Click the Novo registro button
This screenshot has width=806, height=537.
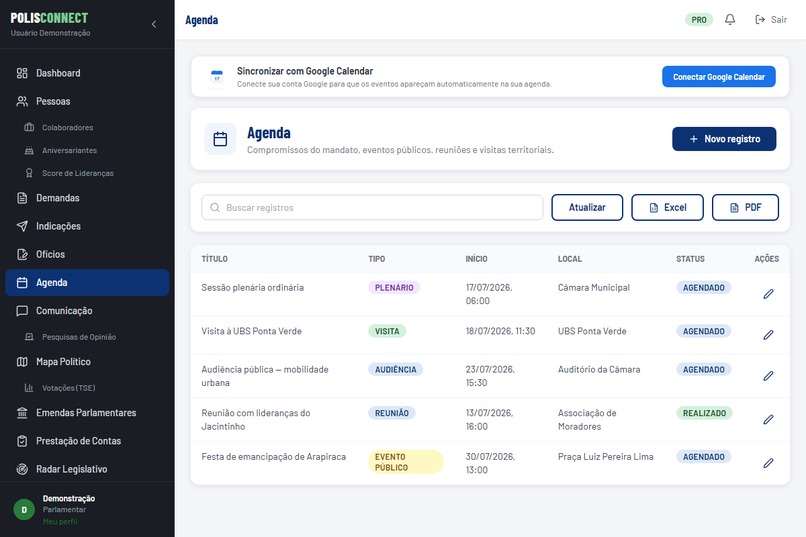tap(724, 139)
